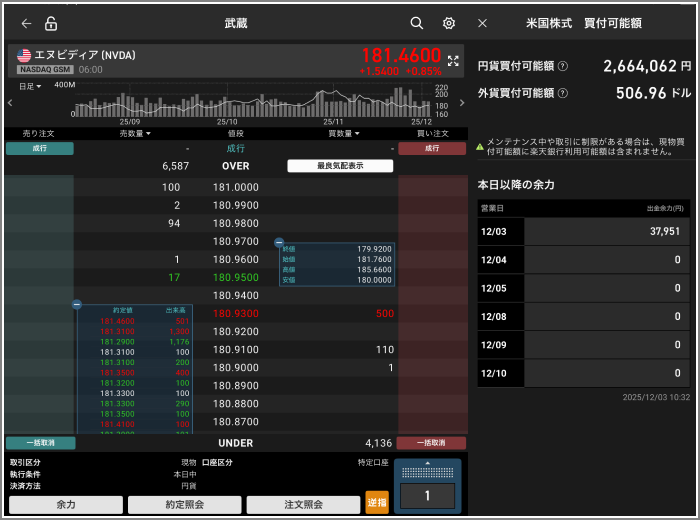
Task: Click the buy quantity 110
Action: coord(385,349)
